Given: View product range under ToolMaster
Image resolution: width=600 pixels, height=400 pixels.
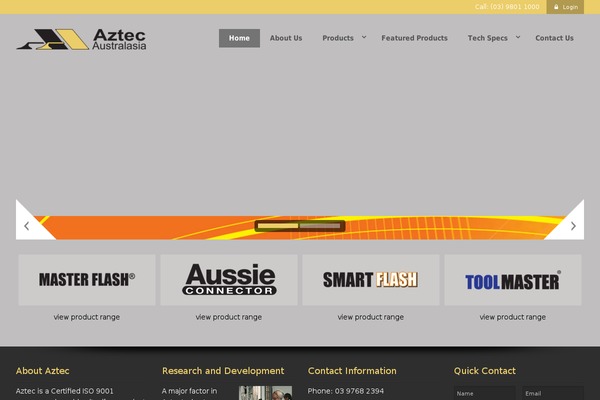Looking at the screenshot, I should [x=513, y=317].
